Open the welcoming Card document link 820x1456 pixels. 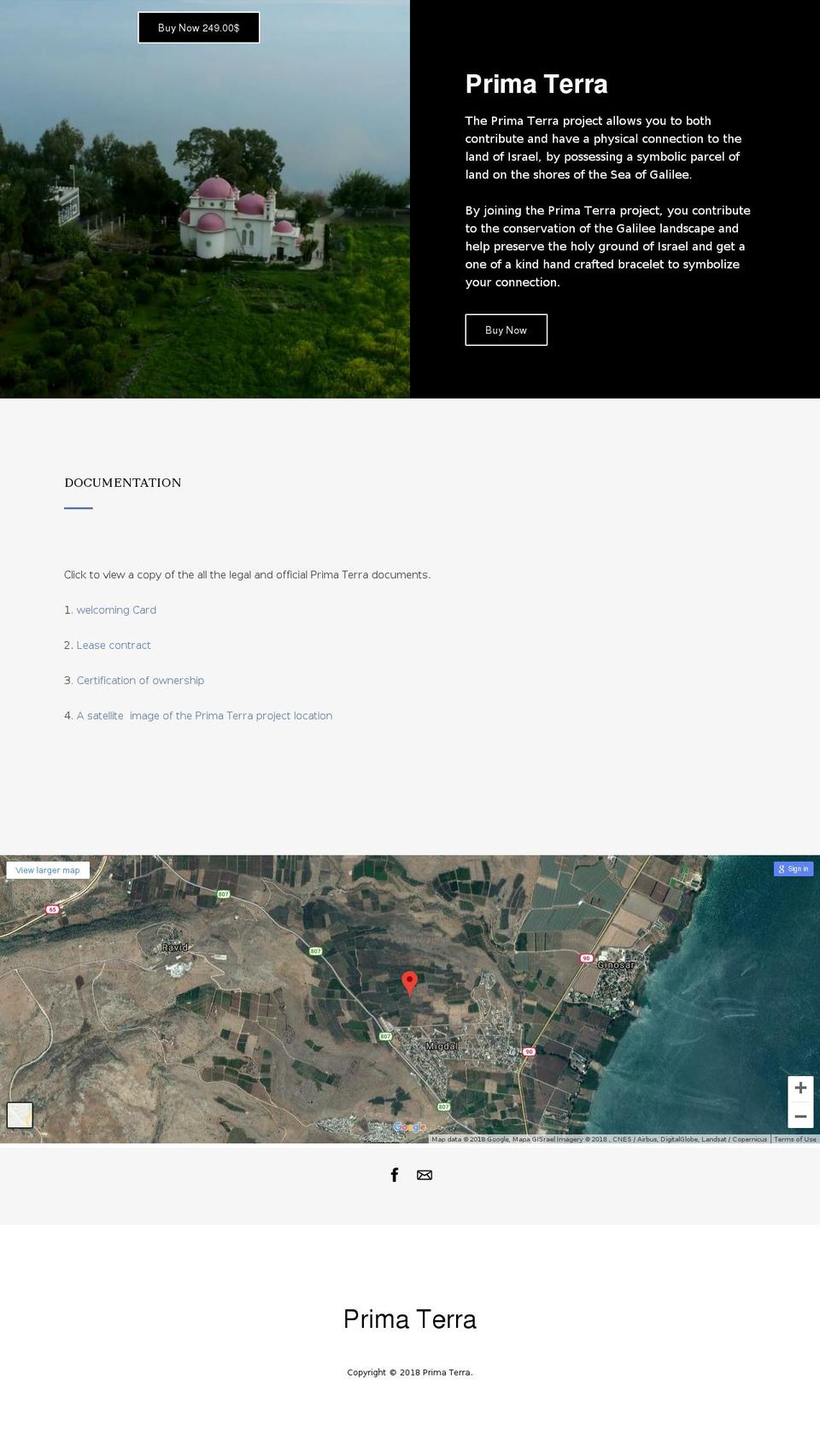coord(116,610)
